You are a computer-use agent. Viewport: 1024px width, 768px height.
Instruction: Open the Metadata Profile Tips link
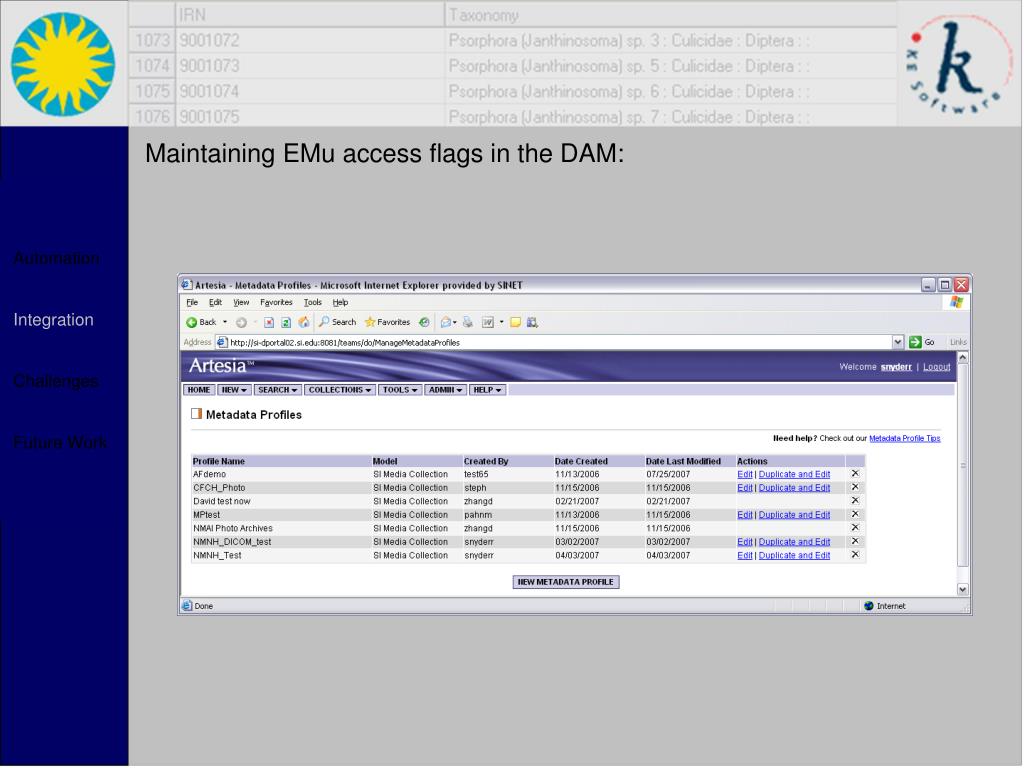click(905, 439)
